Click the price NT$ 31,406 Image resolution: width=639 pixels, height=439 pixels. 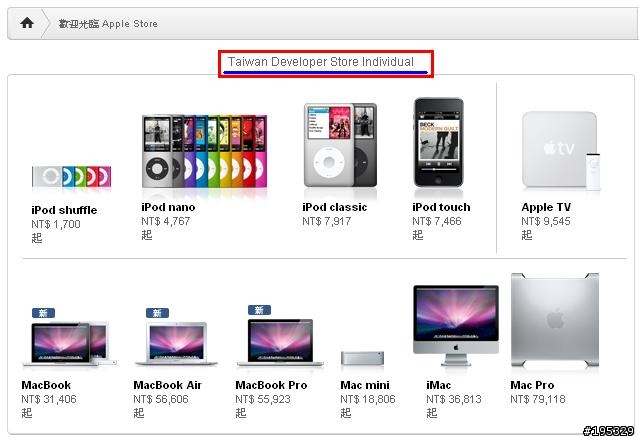click(x=49, y=399)
